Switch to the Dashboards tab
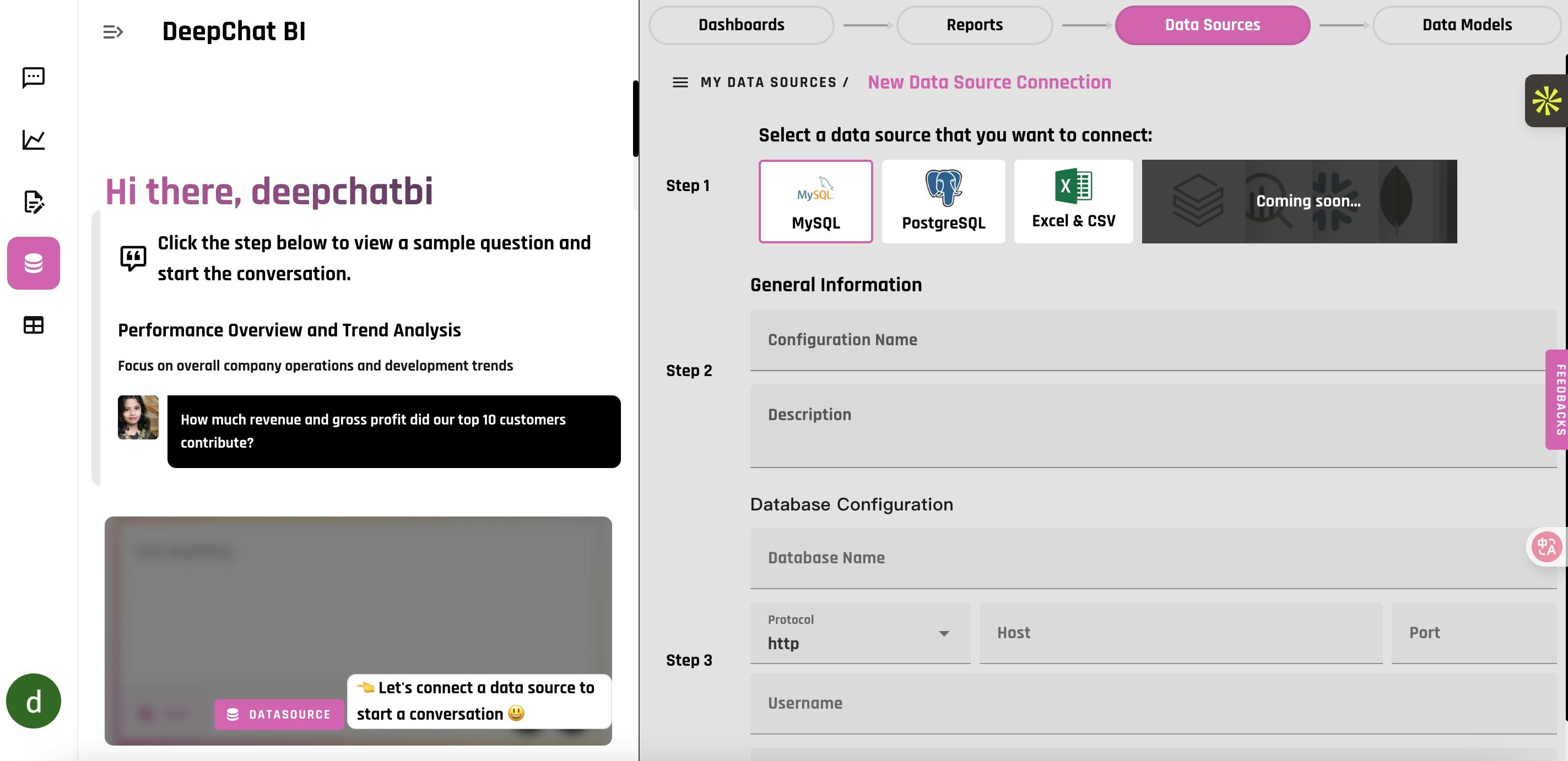Screen dimensions: 1568x761 point(741,25)
